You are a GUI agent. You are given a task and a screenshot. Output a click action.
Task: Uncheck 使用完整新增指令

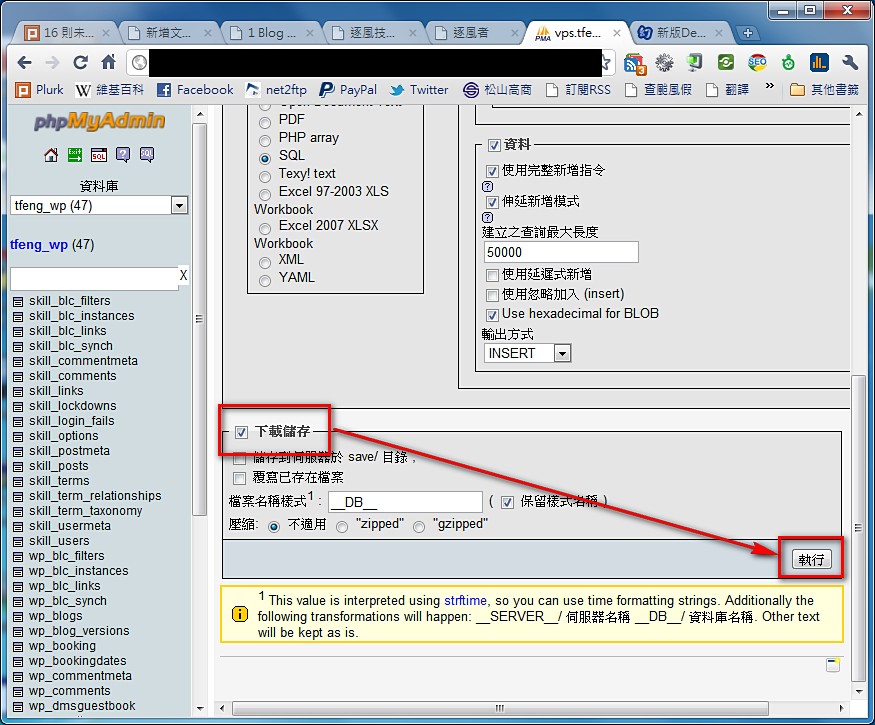(x=492, y=171)
